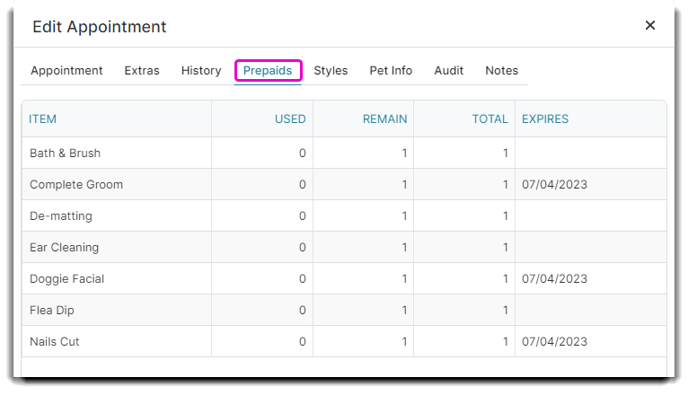Click Nails Cut expiry date 07/04/2023
The width and height of the screenshot is (688, 404).
[x=555, y=342]
